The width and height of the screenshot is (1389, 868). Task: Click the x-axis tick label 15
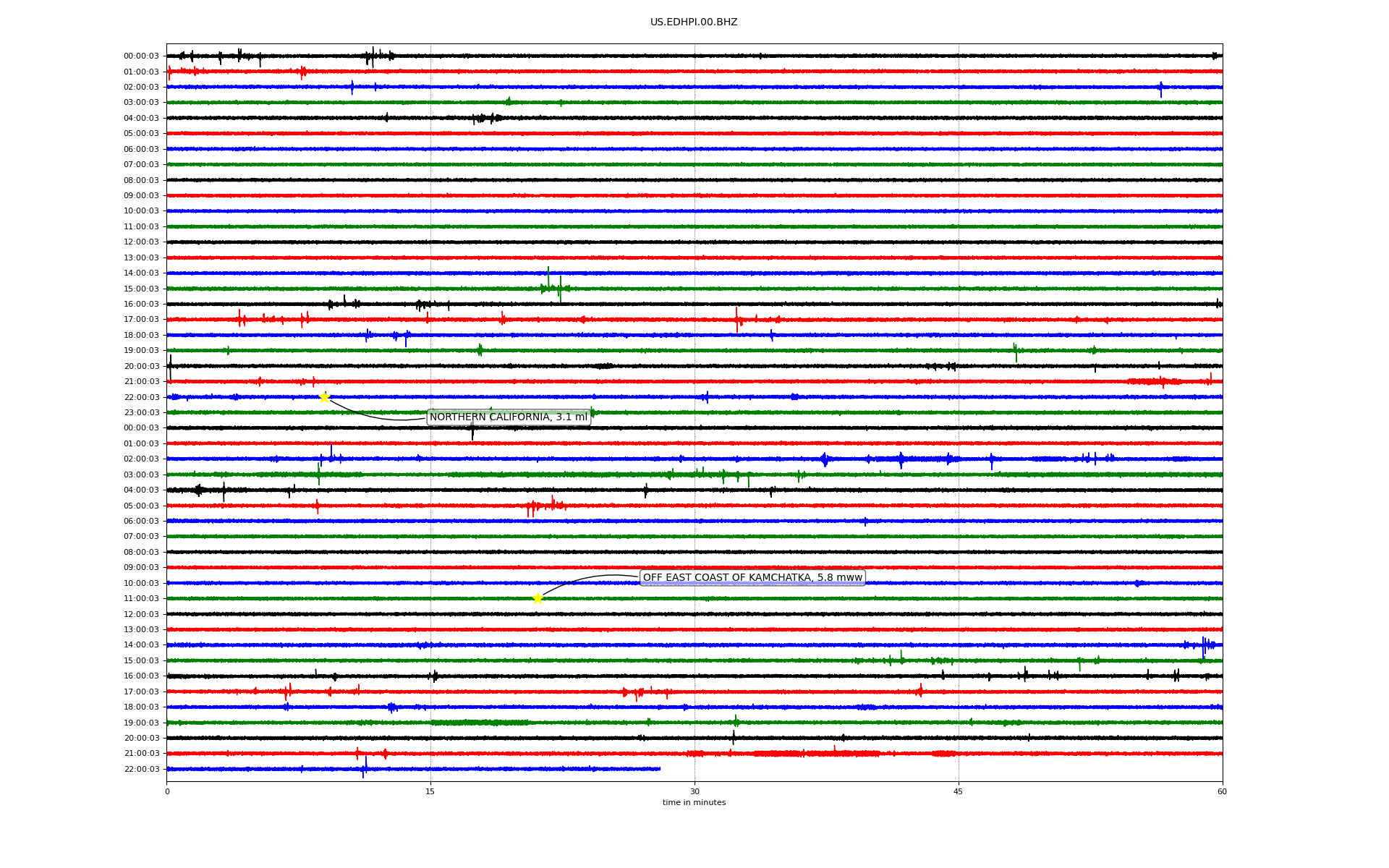pyautogui.click(x=430, y=791)
